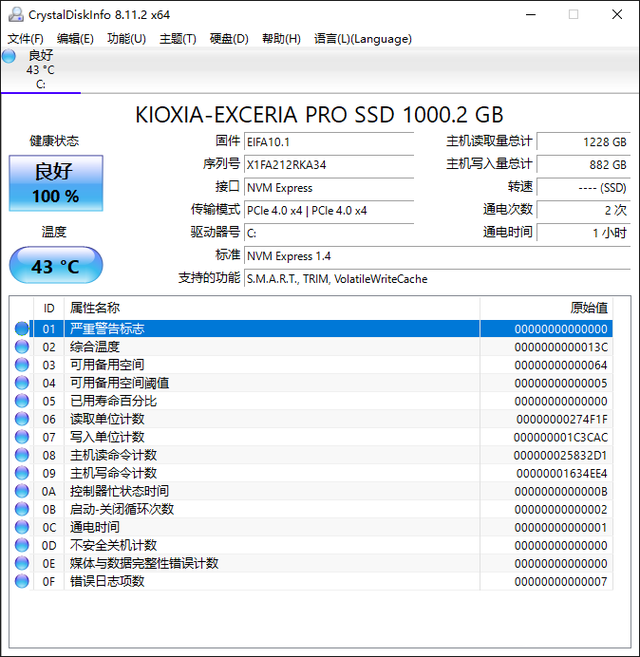Click power-on hours value 1 小时
The height and width of the screenshot is (657, 640).
pos(584,233)
